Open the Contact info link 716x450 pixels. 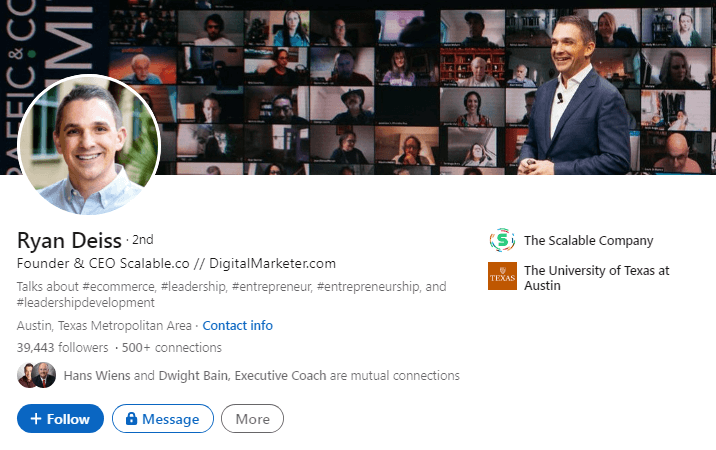[237, 326]
